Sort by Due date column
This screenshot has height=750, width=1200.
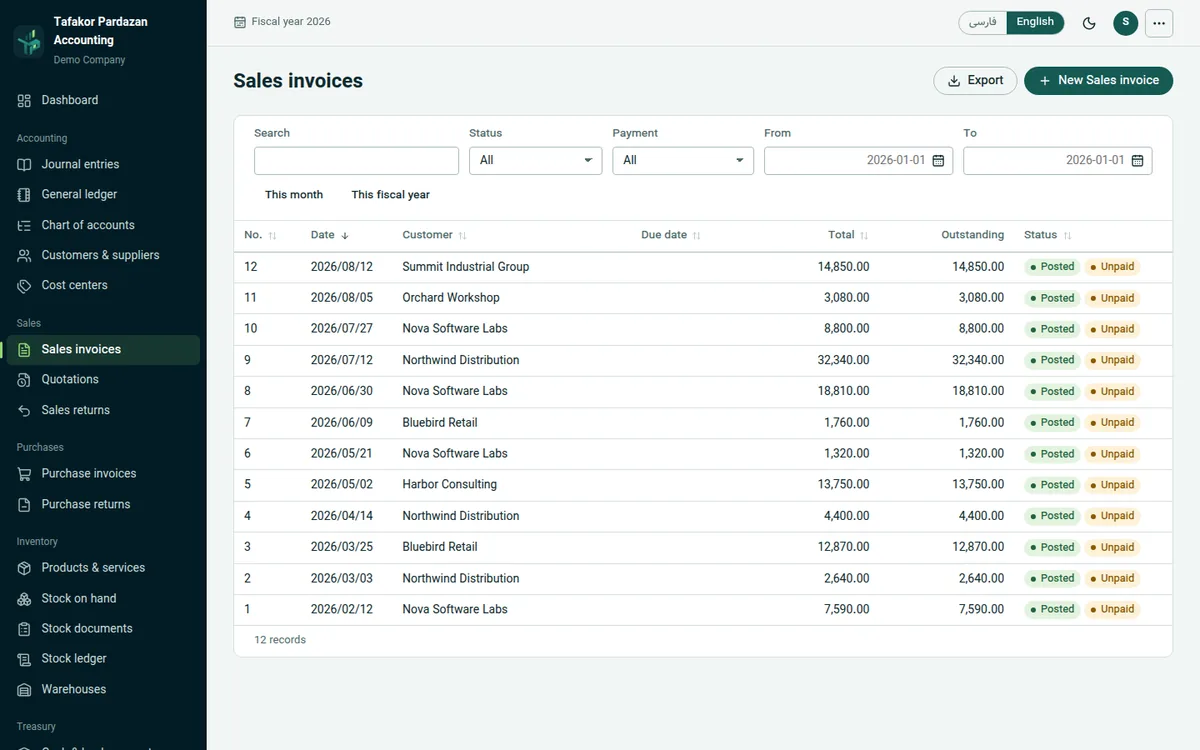671,236
